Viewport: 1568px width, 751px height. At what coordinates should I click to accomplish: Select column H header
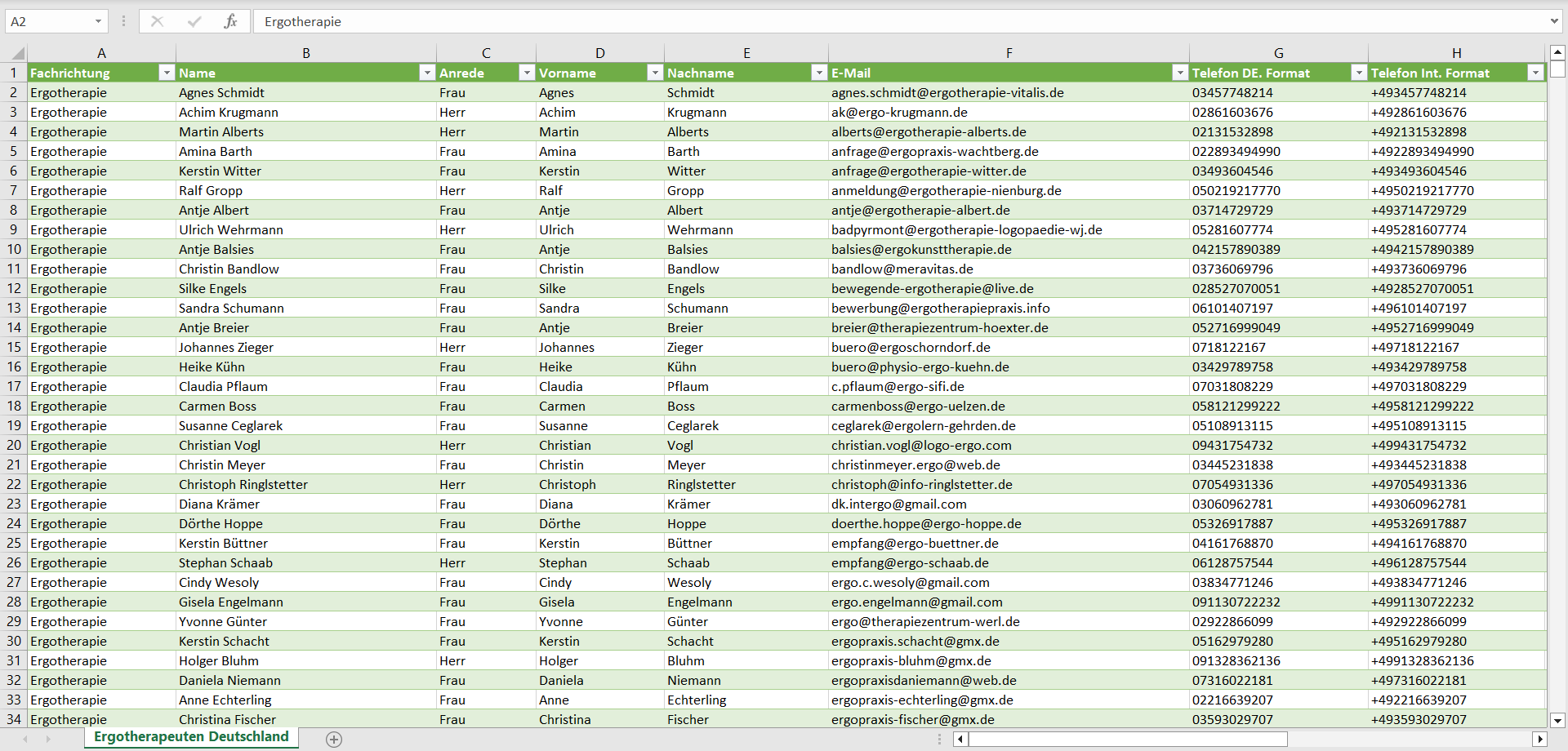pyautogui.click(x=1457, y=53)
